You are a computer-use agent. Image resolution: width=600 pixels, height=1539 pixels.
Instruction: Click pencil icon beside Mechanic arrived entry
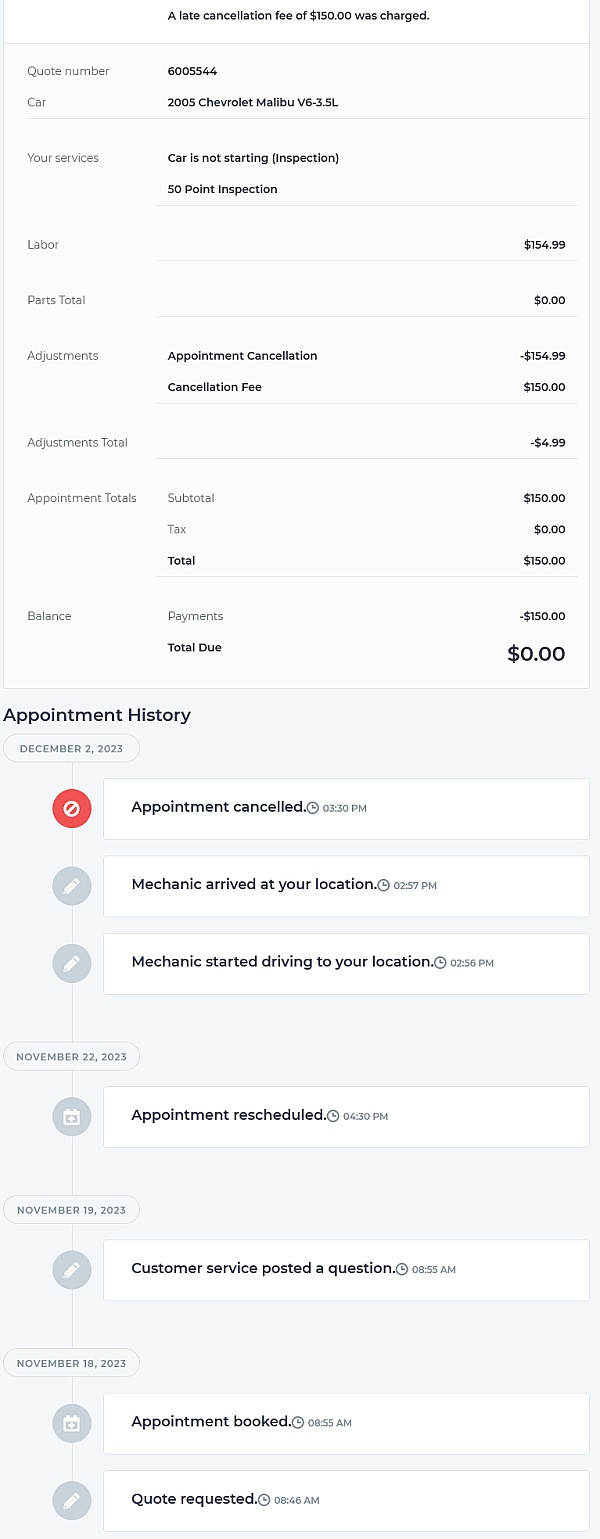coord(72,886)
